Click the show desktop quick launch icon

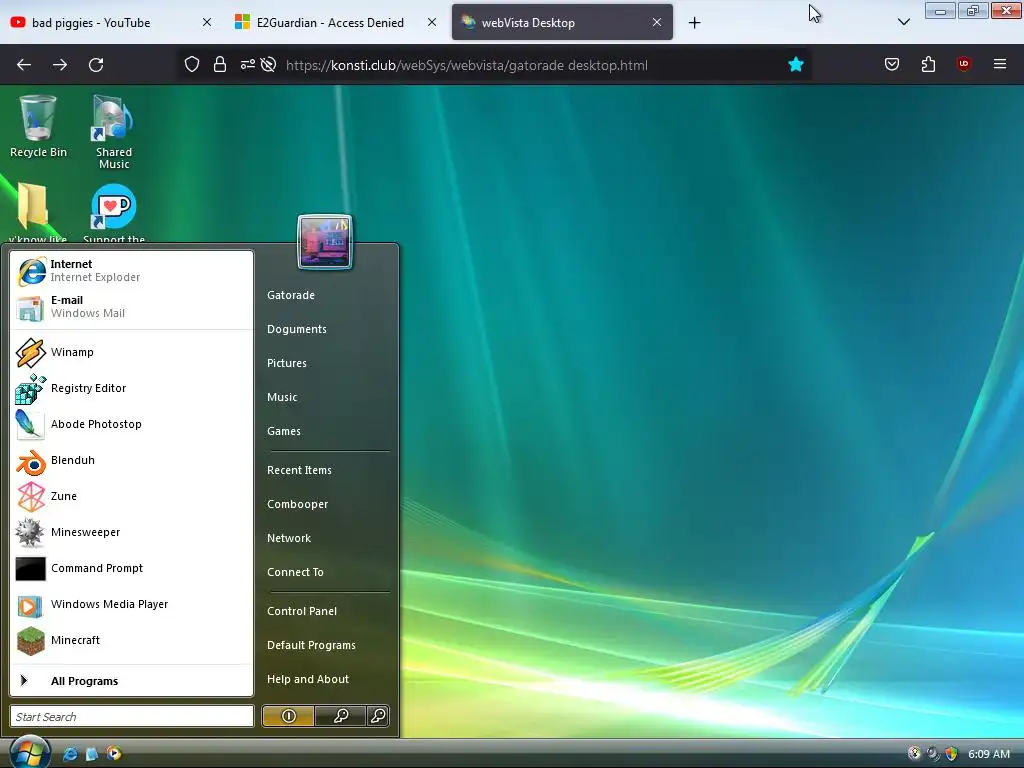pyautogui.click(x=91, y=754)
